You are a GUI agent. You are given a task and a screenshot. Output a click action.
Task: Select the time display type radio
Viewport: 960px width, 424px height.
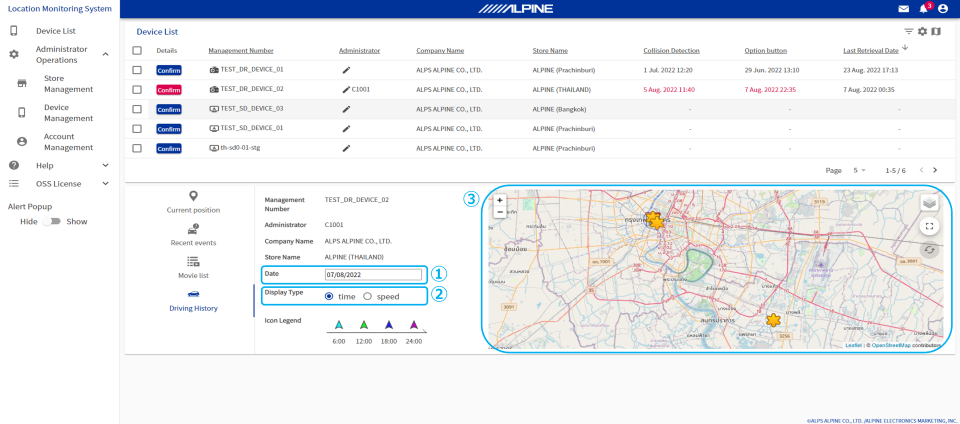pyautogui.click(x=329, y=296)
